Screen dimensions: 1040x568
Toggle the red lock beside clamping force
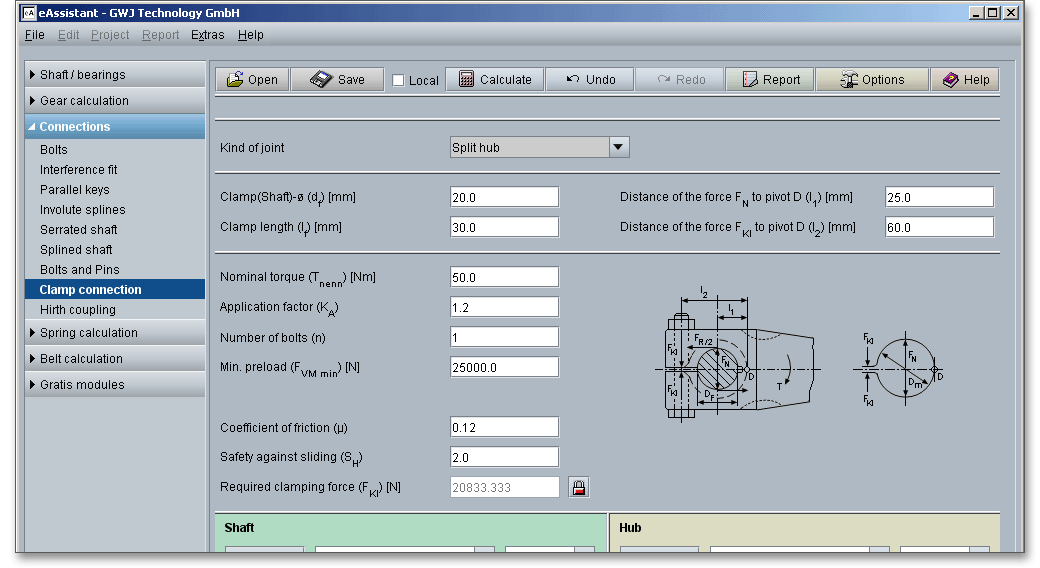tap(578, 487)
